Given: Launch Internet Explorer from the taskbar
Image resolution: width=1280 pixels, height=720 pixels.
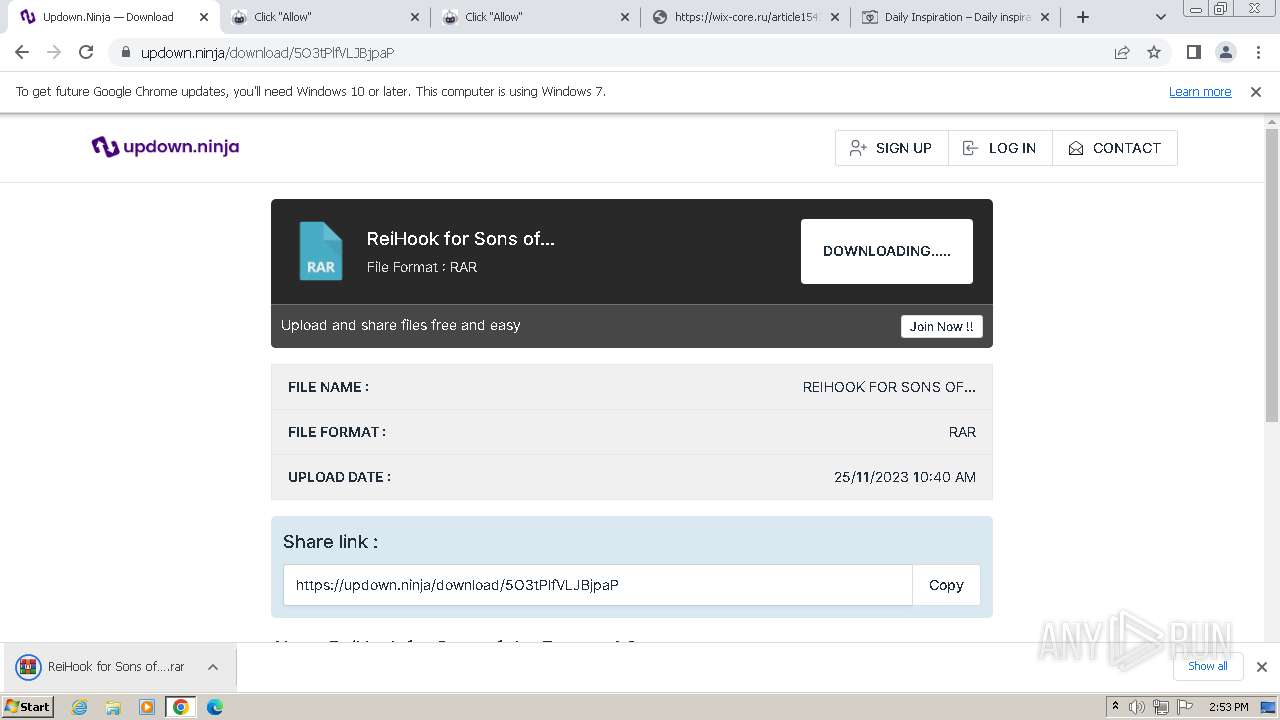Looking at the screenshot, I should click(x=80, y=707).
